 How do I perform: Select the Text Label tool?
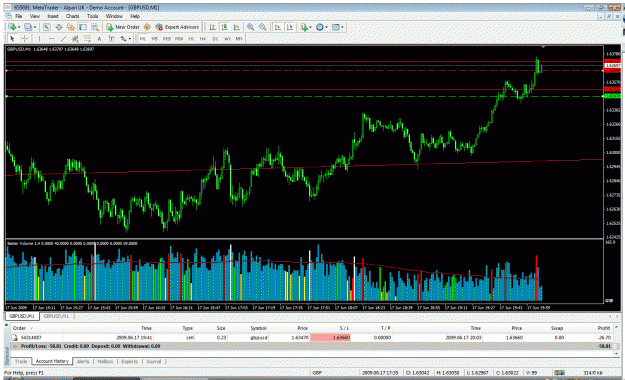tap(111, 39)
